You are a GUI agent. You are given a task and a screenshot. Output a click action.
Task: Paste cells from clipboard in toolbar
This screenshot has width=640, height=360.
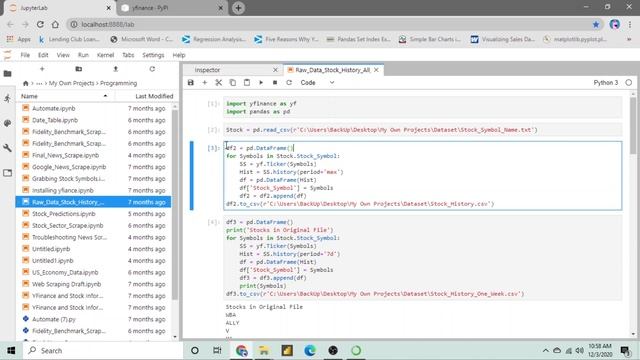(x=247, y=82)
